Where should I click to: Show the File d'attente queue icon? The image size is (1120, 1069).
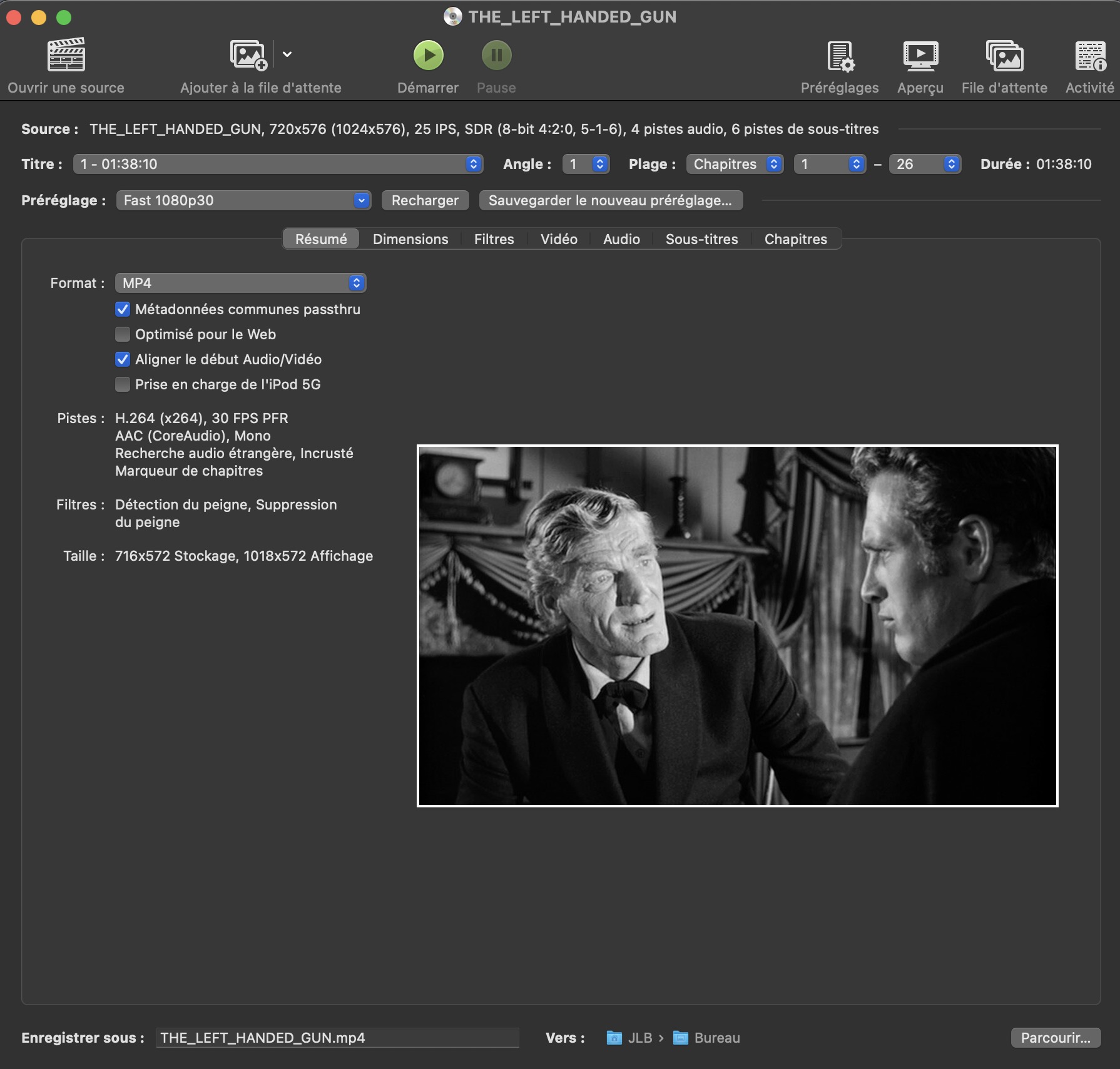1004,56
